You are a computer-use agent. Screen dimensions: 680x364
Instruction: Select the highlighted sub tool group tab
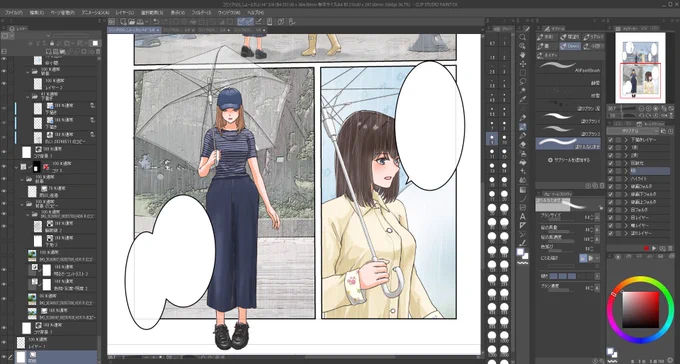[x=569, y=46]
